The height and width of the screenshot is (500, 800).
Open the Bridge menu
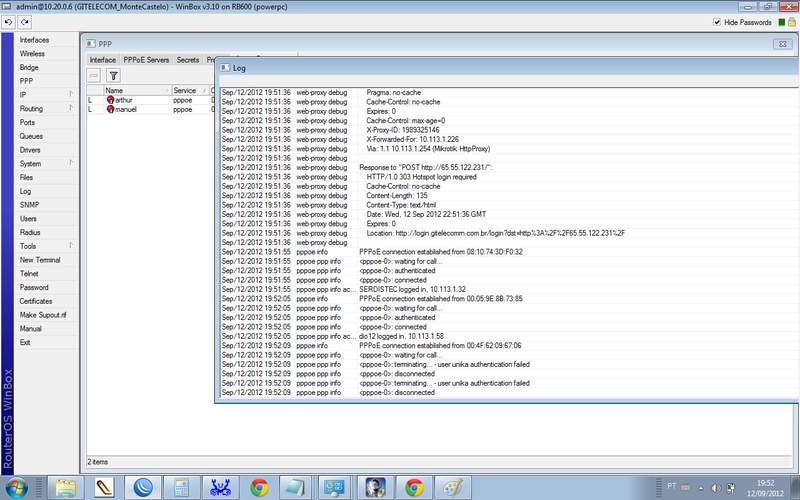coord(29,67)
